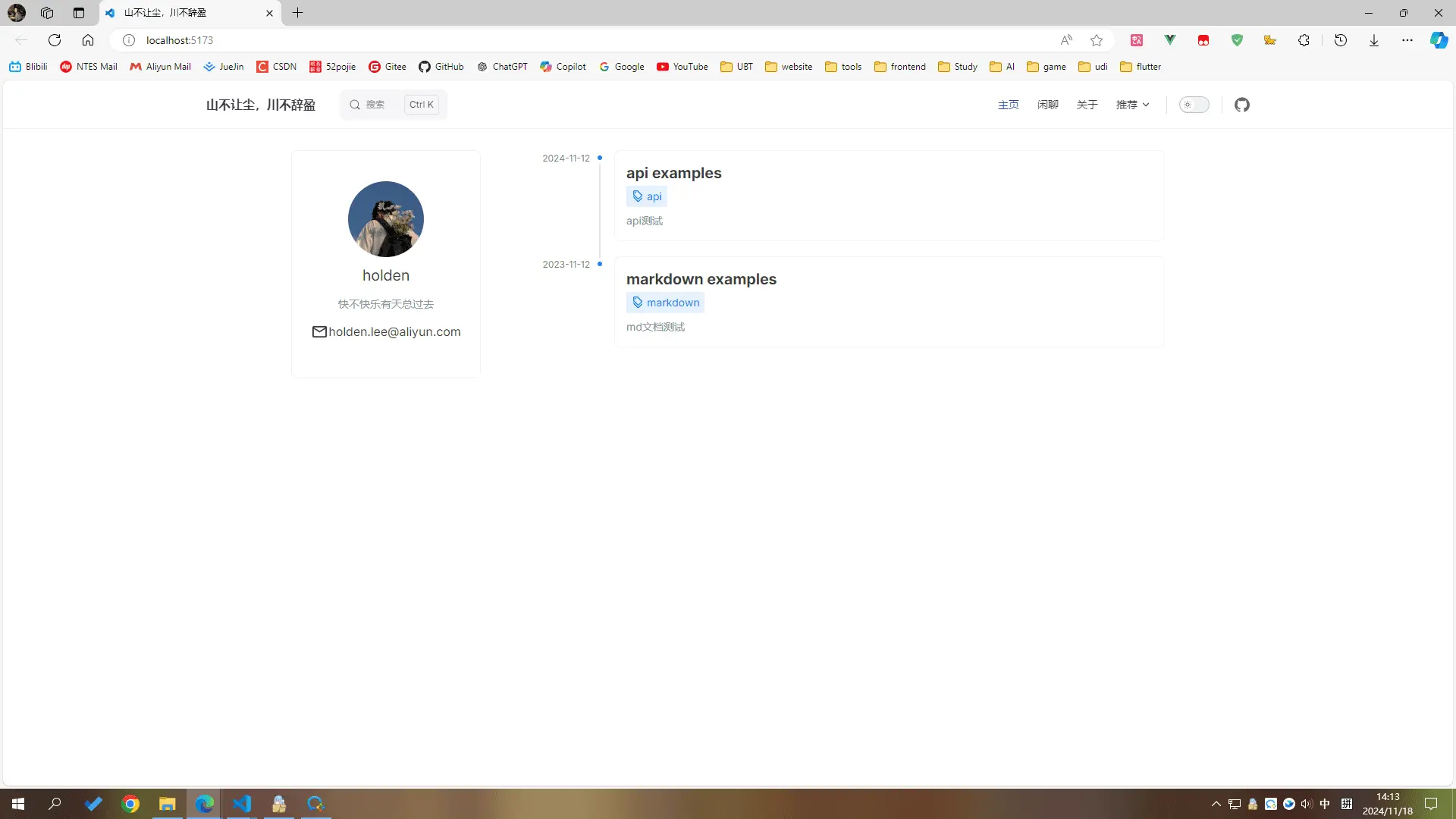This screenshot has height=819, width=1456.
Task: Open the GitHub icon link in navbar
Action: pos(1241,105)
